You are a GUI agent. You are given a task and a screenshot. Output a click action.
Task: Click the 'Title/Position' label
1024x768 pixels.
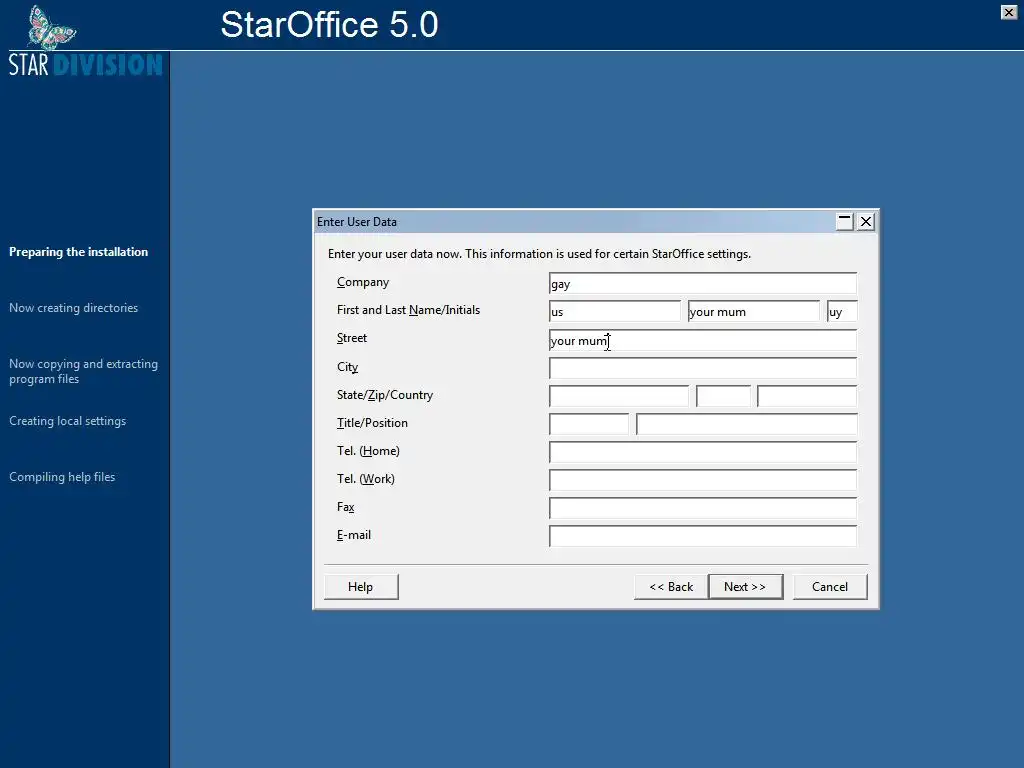372,423
